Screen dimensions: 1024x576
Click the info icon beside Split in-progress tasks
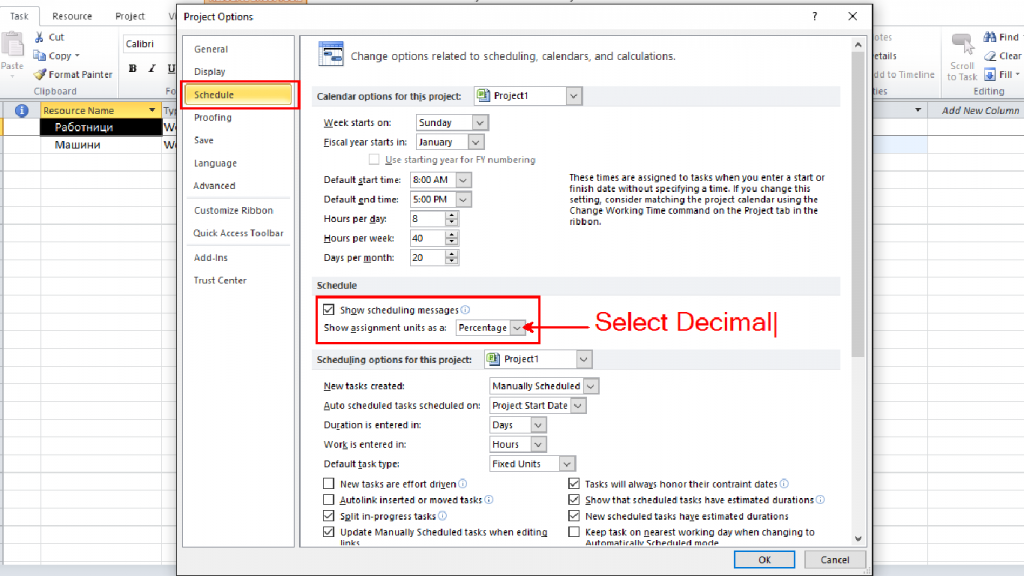click(x=442, y=516)
